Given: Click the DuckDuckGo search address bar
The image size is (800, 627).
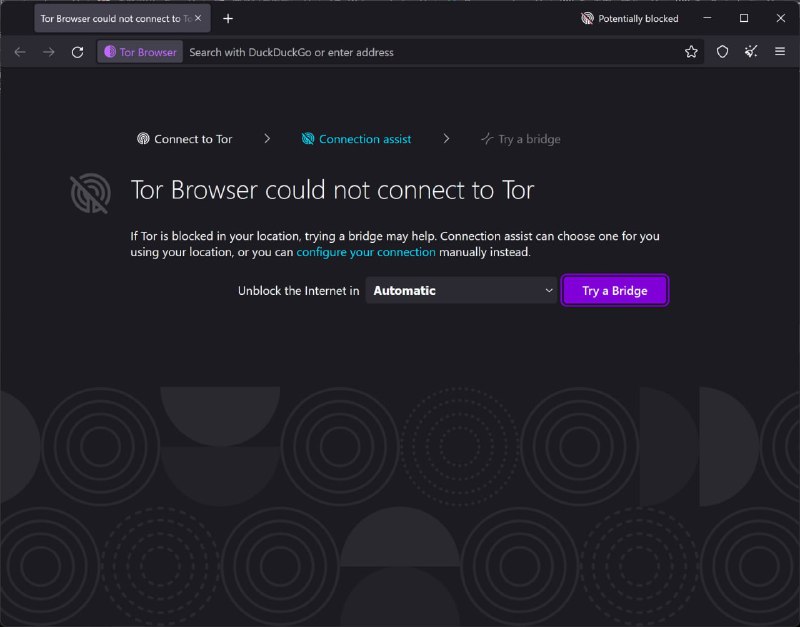Looking at the screenshot, I should pyautogui.click(x=400, y=51).
